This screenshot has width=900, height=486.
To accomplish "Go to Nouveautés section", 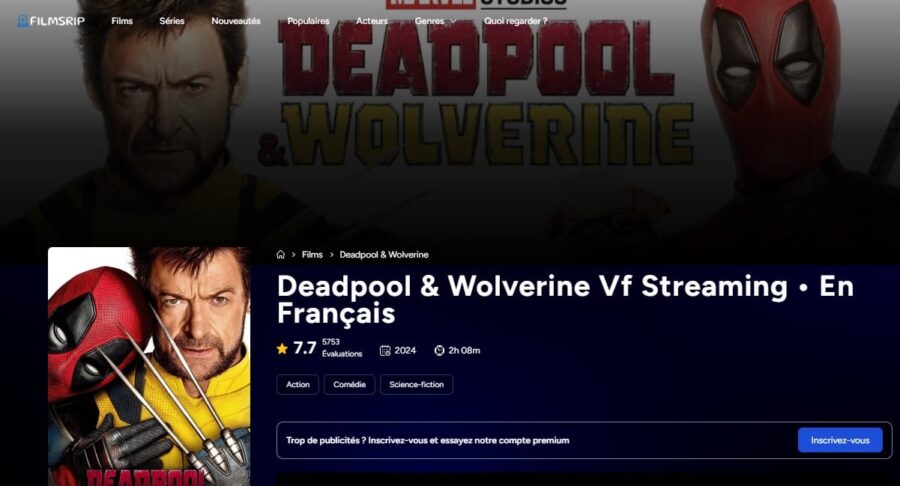I will point(236,21).
